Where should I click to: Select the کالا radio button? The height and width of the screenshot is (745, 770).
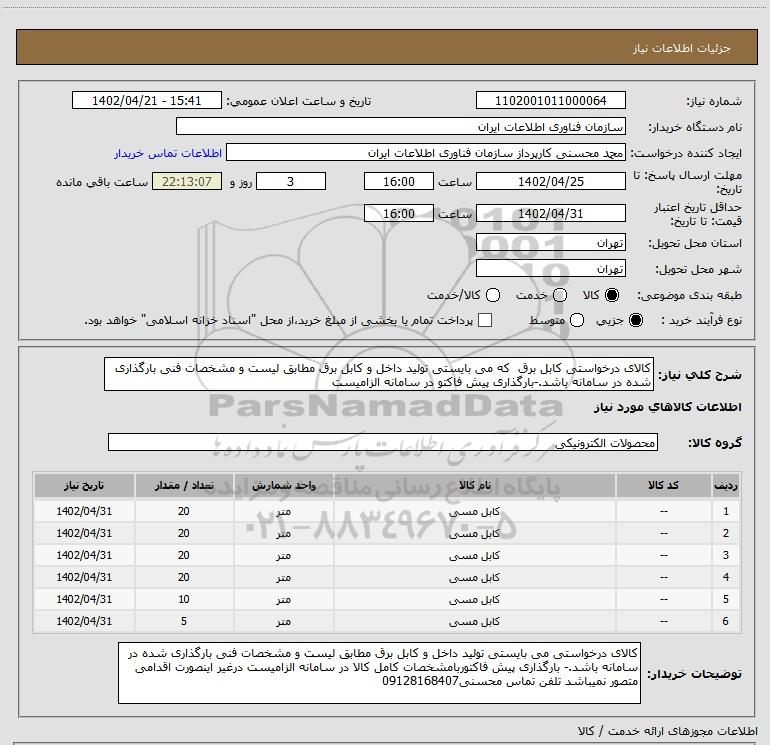coord(612,295)
